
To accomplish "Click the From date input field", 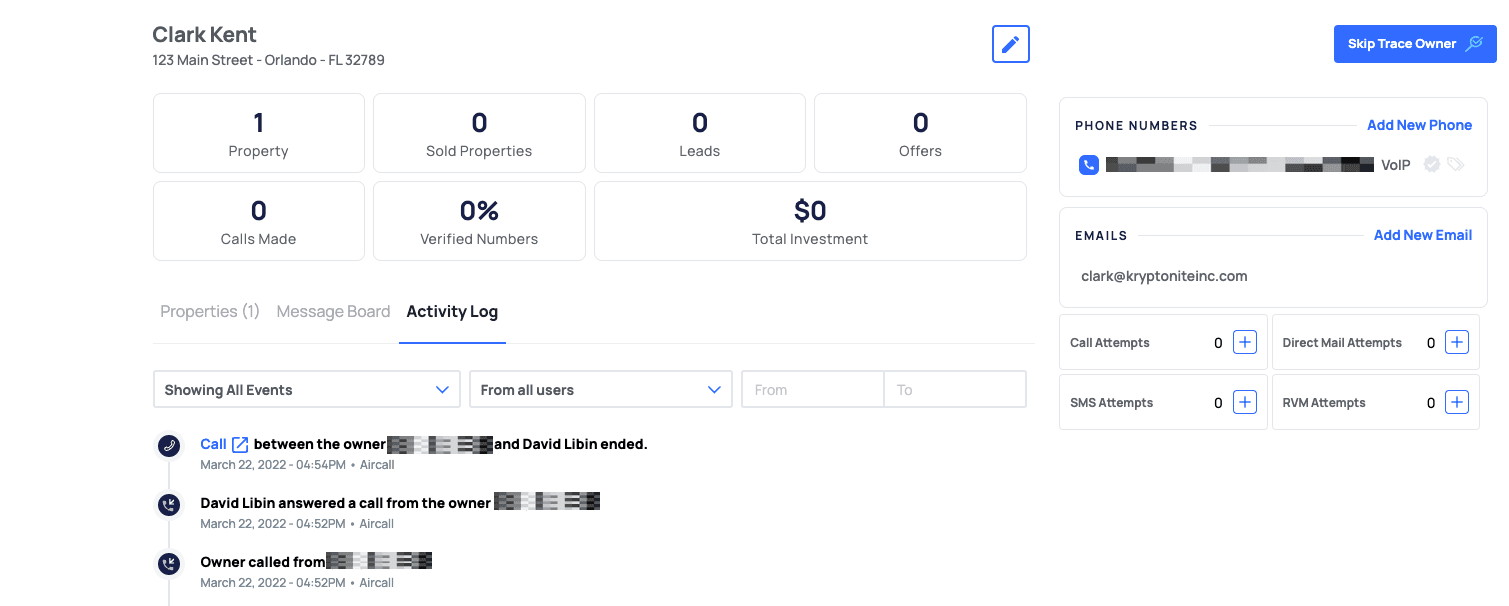I will click(812, 390).
